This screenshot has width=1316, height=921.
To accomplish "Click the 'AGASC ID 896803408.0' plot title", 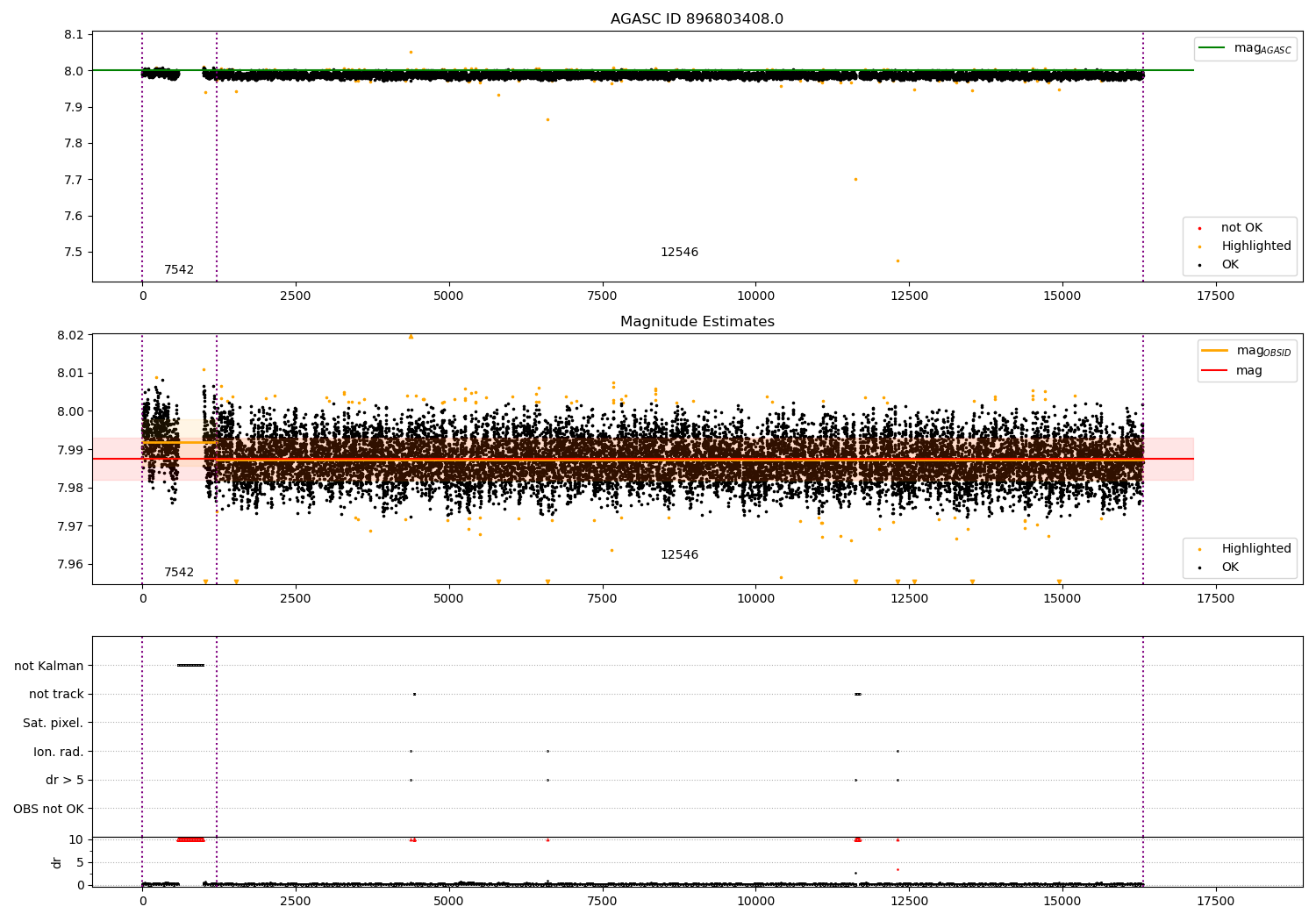I will 697,19.
